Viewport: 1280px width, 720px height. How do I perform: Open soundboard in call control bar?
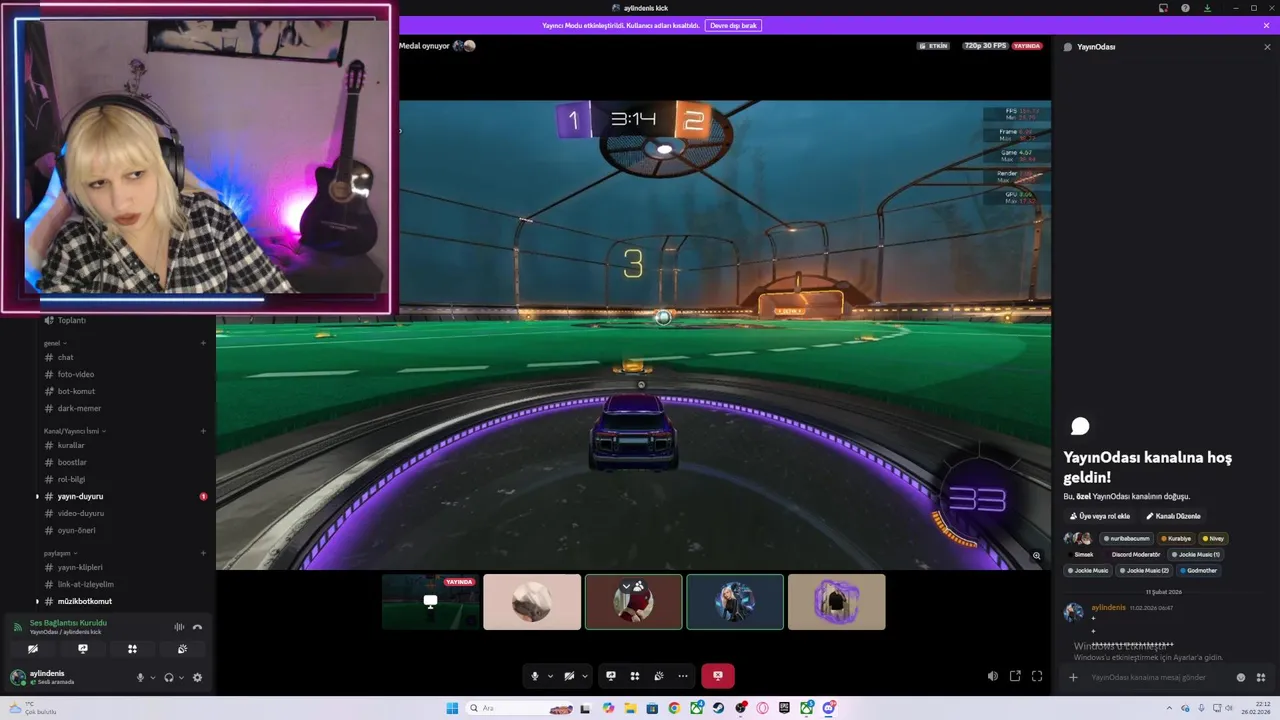point(659,676)
